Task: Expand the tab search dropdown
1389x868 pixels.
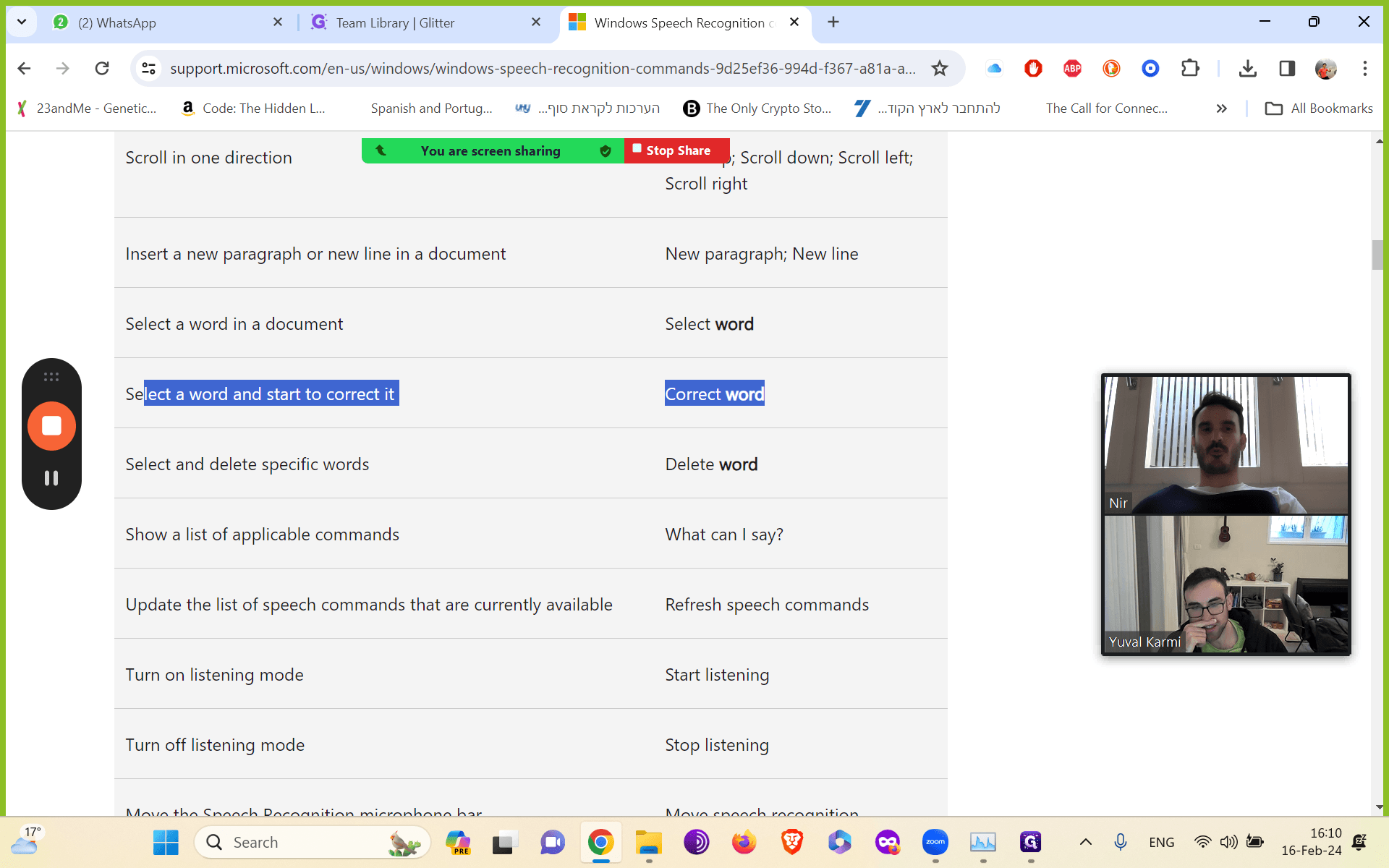Action: (22, 22)
